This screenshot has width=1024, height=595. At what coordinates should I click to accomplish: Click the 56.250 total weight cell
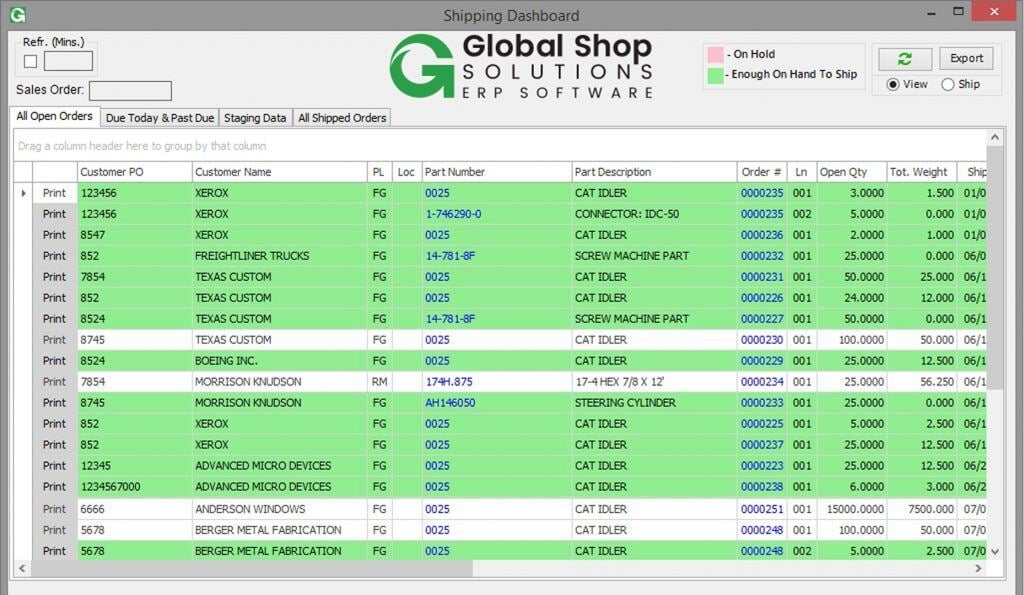(921, 381)
